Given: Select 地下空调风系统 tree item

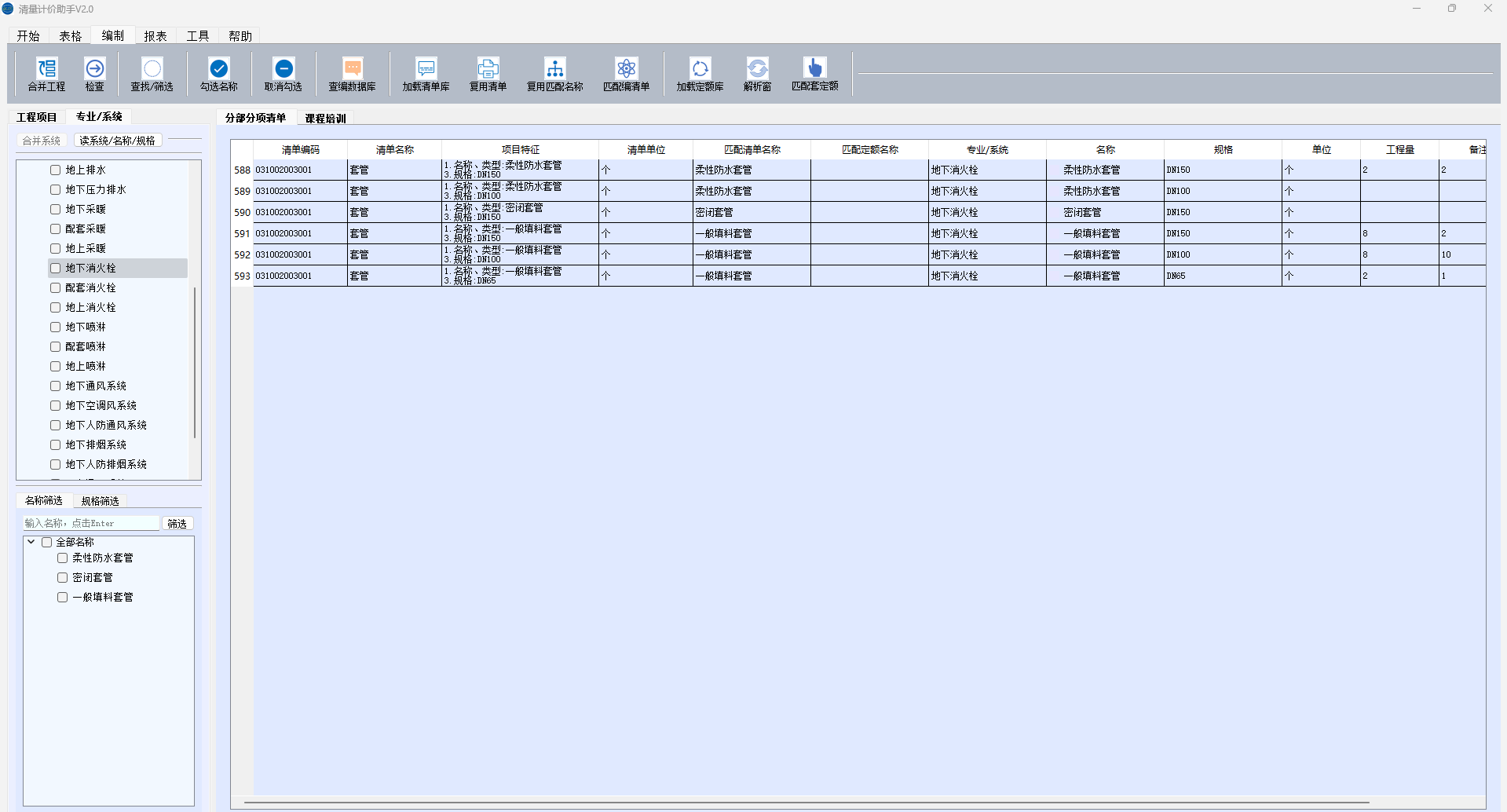Looking at the screenshot, I should (x=101, y=405).
